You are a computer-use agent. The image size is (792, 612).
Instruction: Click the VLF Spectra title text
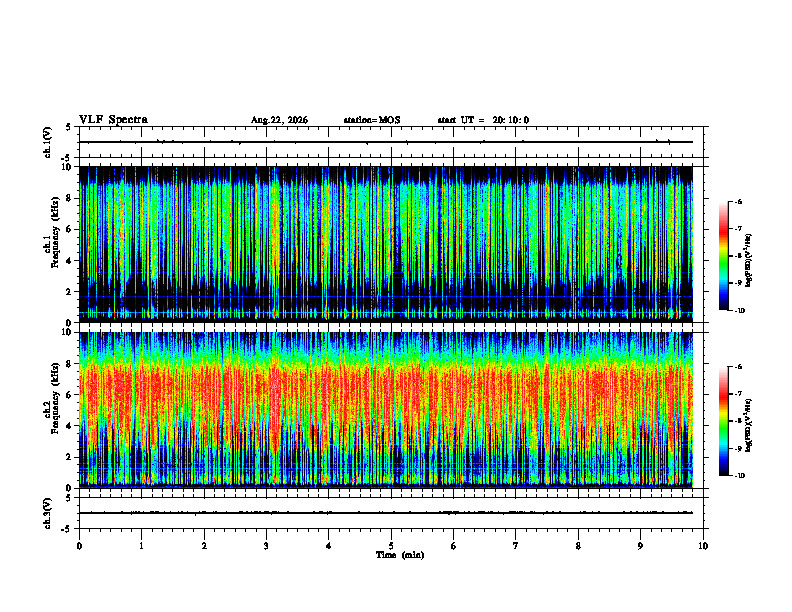tap(113, 120)
